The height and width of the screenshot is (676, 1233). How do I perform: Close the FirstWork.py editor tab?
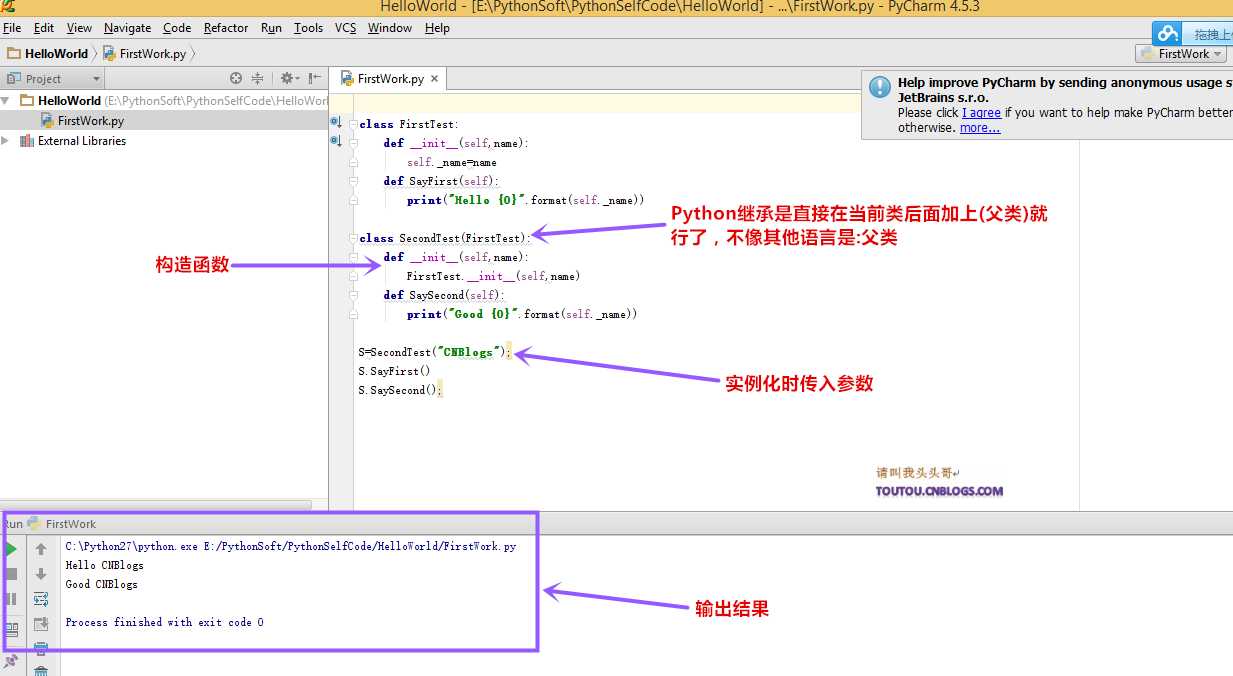click(435, 78)
